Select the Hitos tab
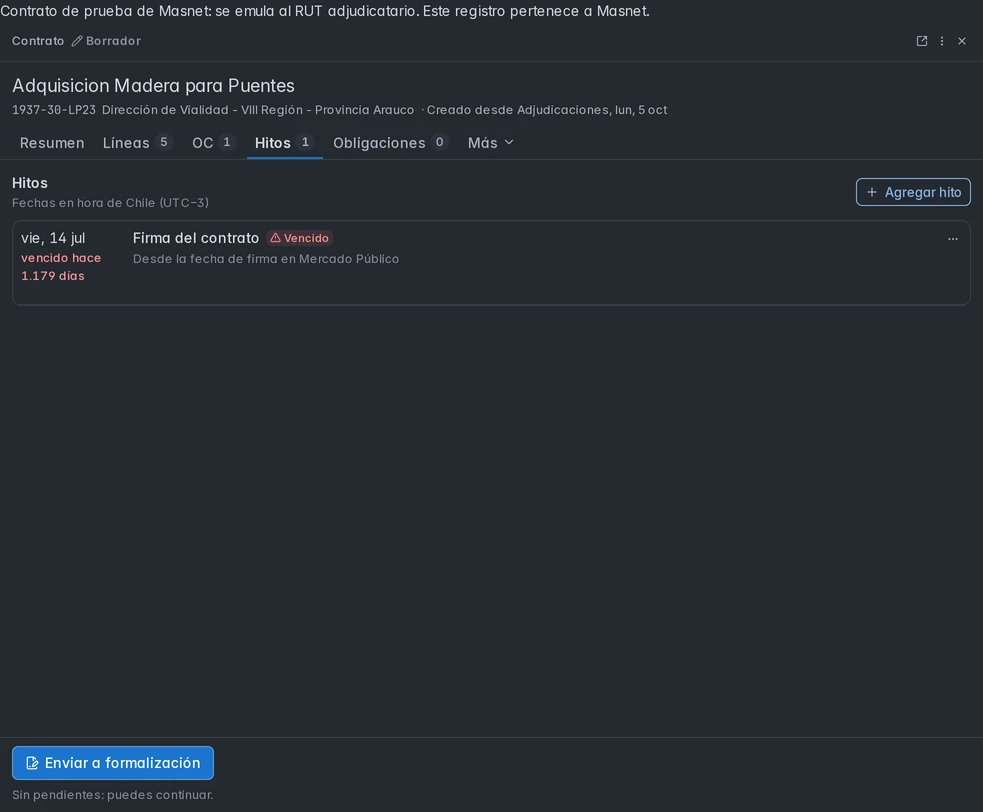Image resolution: width=983 pixels, height=812 pixels. 284,143
